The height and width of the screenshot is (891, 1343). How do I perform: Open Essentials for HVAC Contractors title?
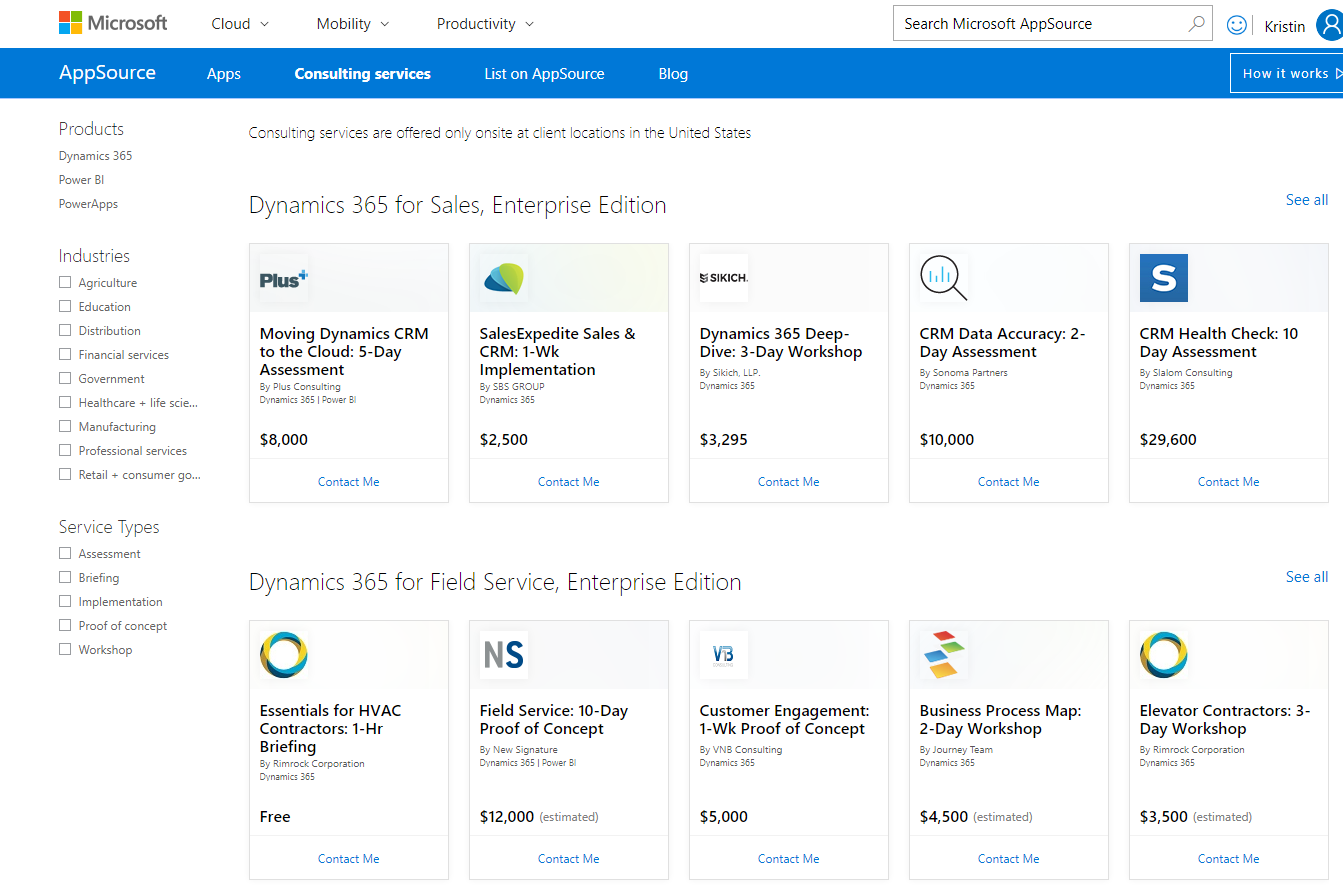click(330, 729)
